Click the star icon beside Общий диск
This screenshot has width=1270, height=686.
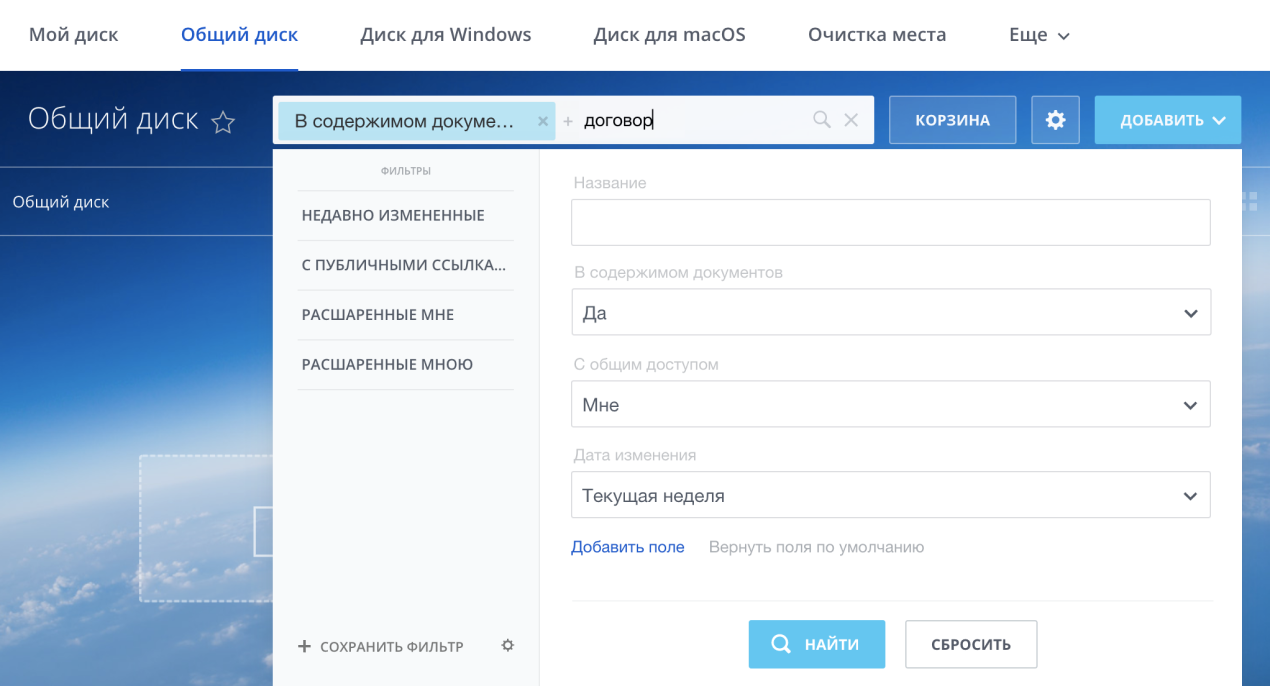coord(223,122)
